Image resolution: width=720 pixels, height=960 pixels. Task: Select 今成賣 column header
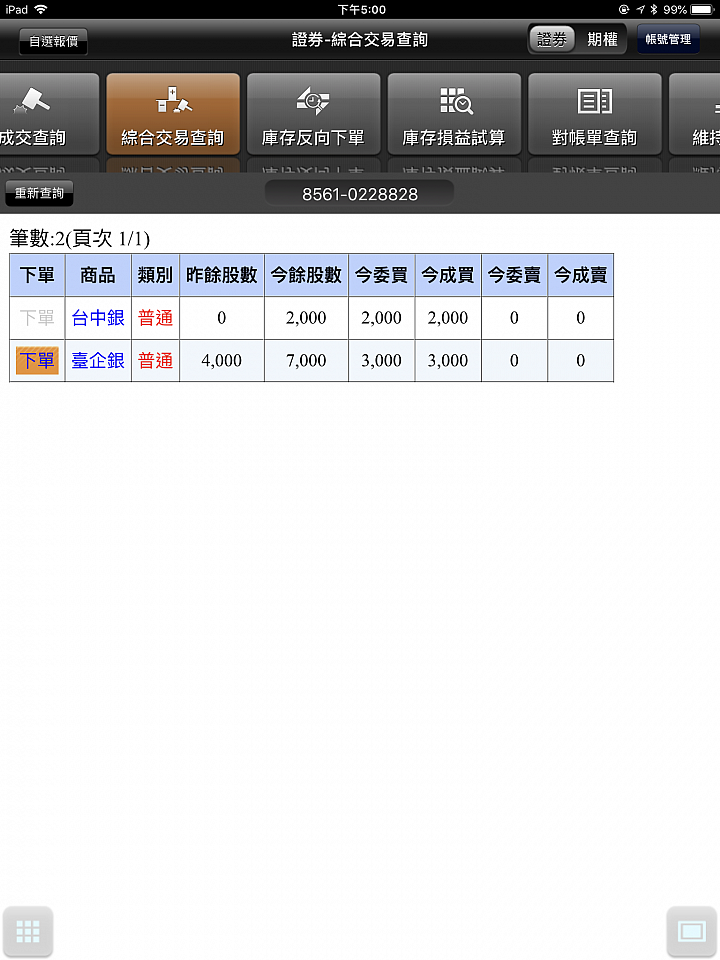tap(580, 276)
